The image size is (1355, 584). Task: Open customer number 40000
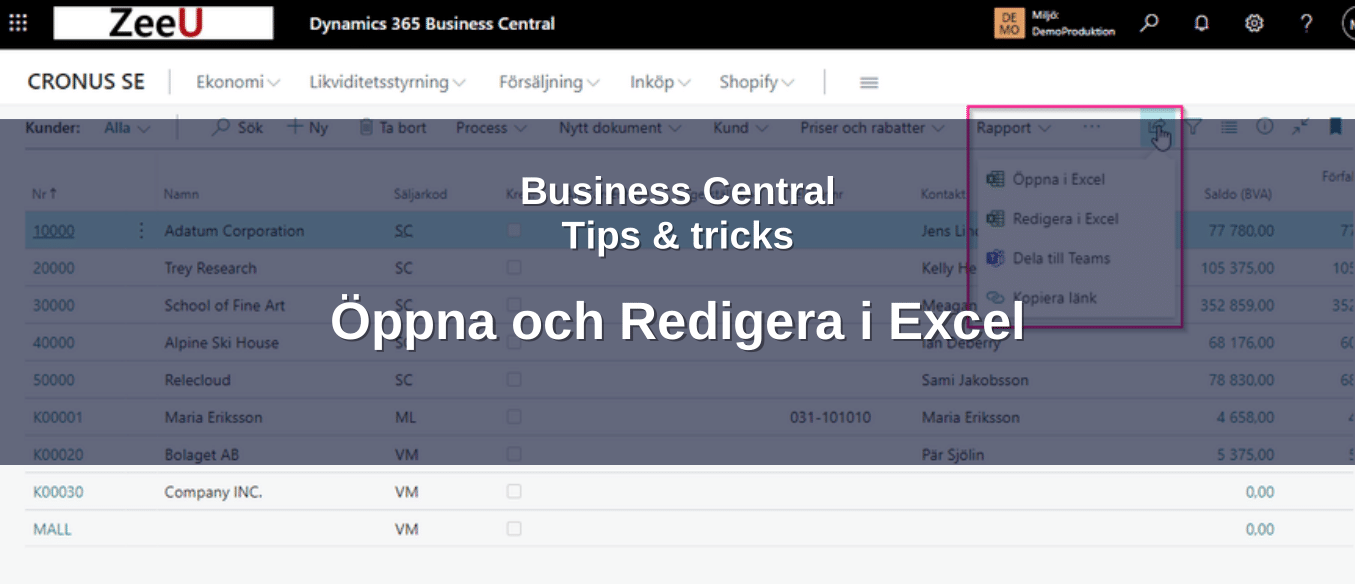click(x=53, y=343)
